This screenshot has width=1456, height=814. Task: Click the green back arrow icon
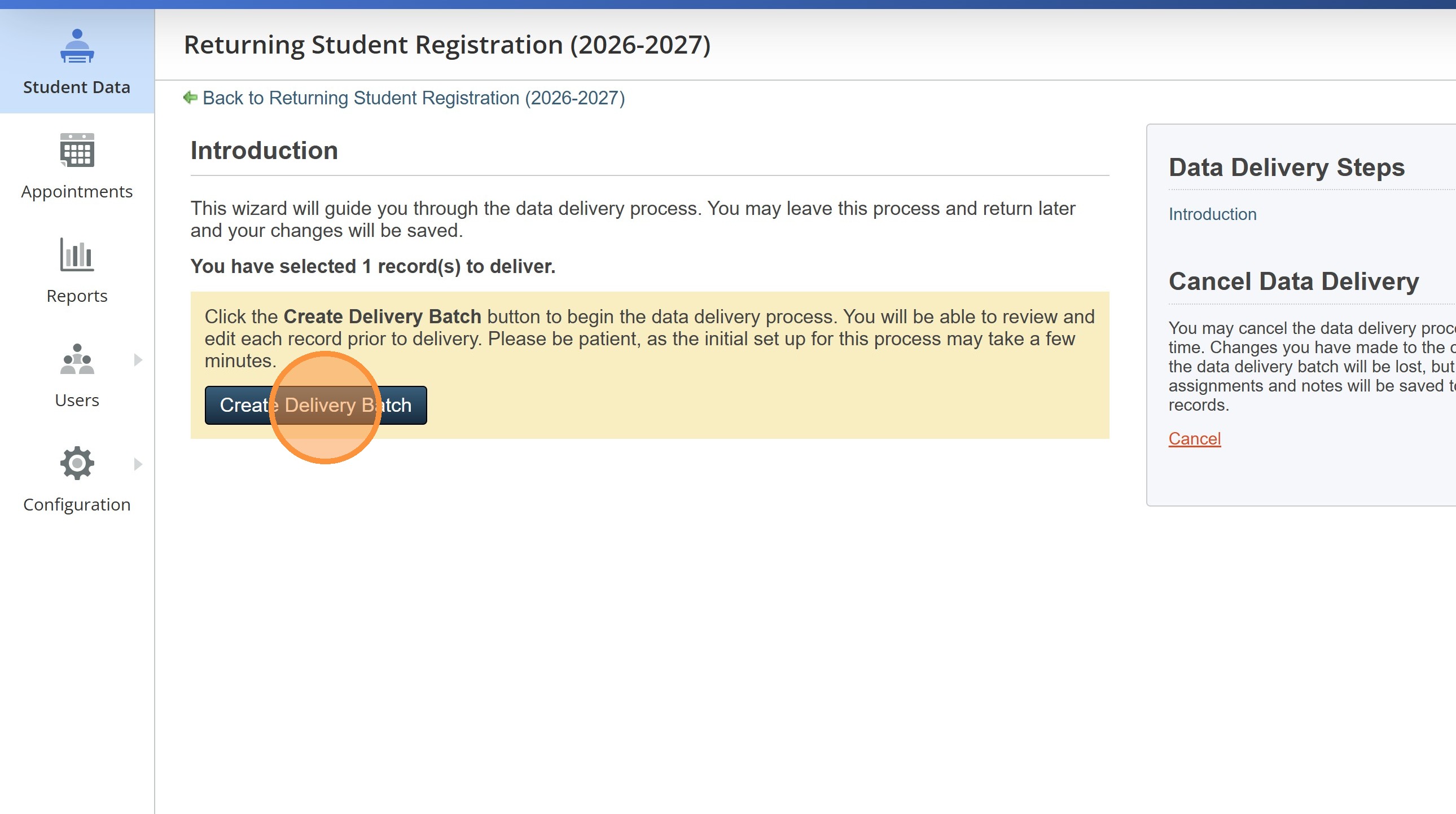pos(191,98)
